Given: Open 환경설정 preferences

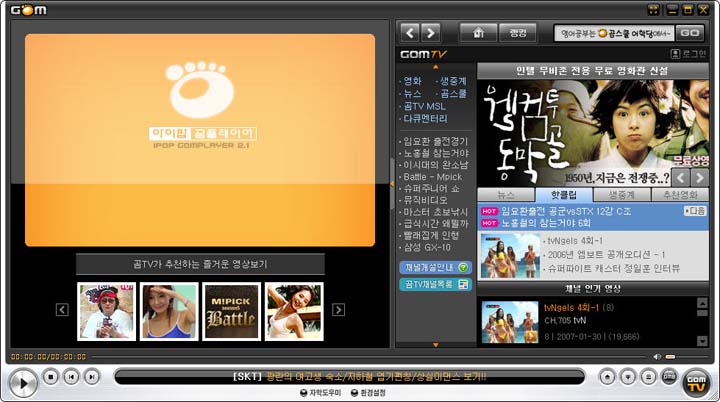Looking at the screenshot, I should [368, 393].
